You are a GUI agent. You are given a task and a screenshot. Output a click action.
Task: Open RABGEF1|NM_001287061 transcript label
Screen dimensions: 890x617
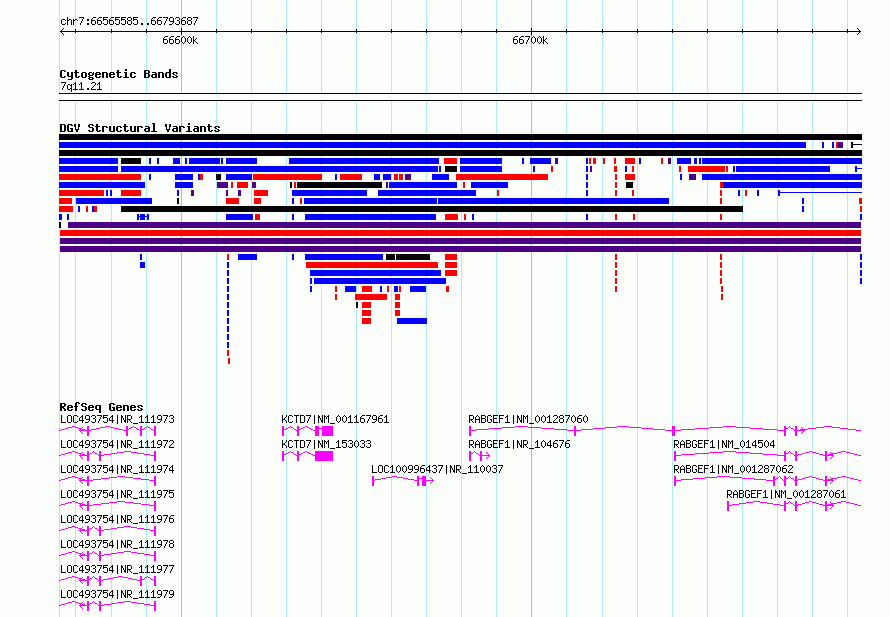(x=786, y=494)
